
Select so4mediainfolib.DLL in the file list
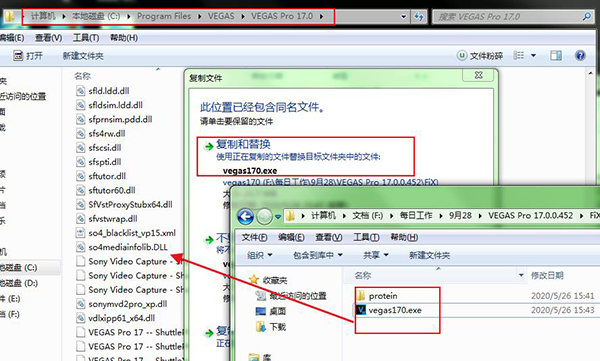128,247
